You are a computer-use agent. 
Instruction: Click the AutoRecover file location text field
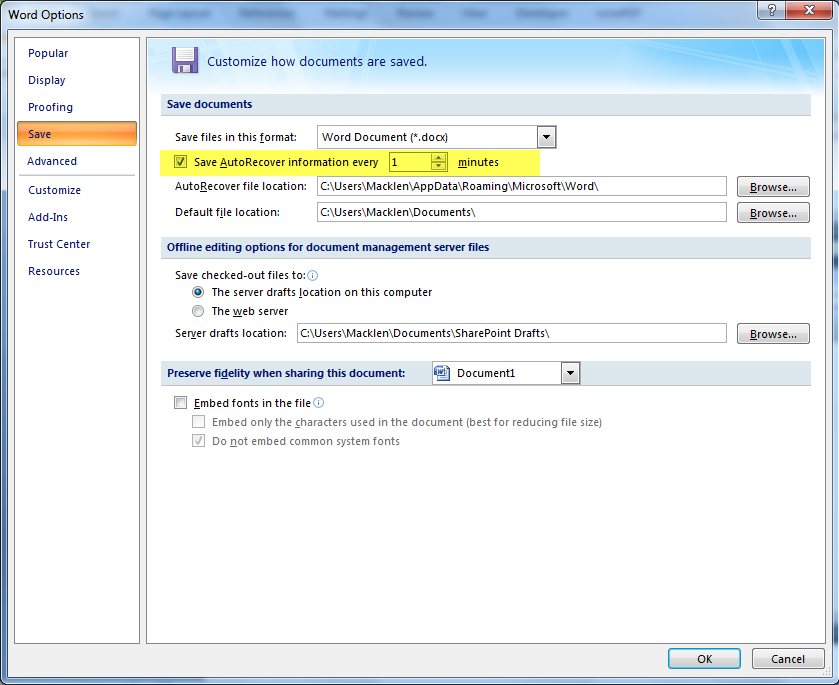[522, 186]
